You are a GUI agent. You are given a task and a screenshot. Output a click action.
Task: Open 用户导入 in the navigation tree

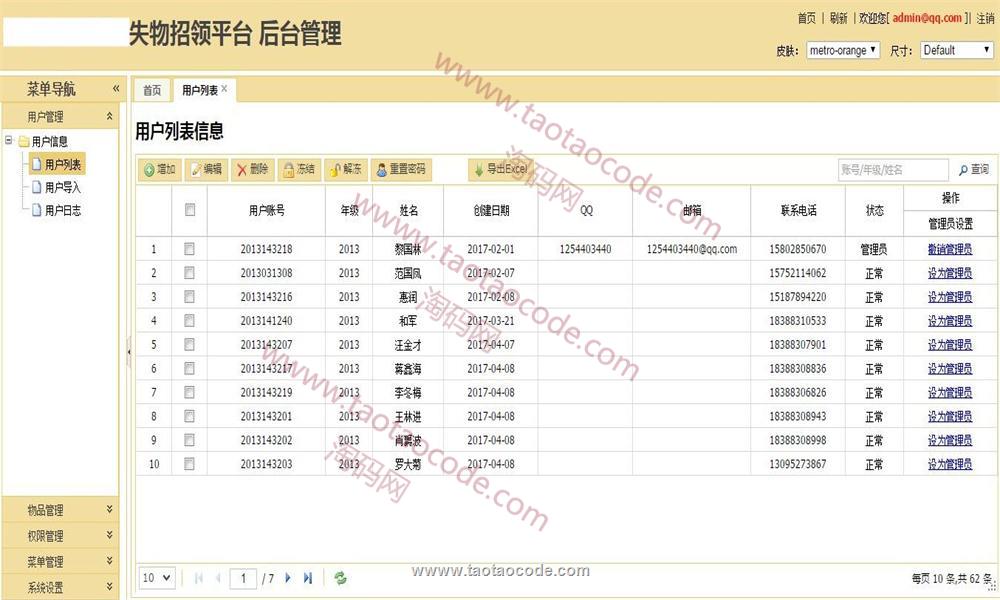click(x=62, y=187)
